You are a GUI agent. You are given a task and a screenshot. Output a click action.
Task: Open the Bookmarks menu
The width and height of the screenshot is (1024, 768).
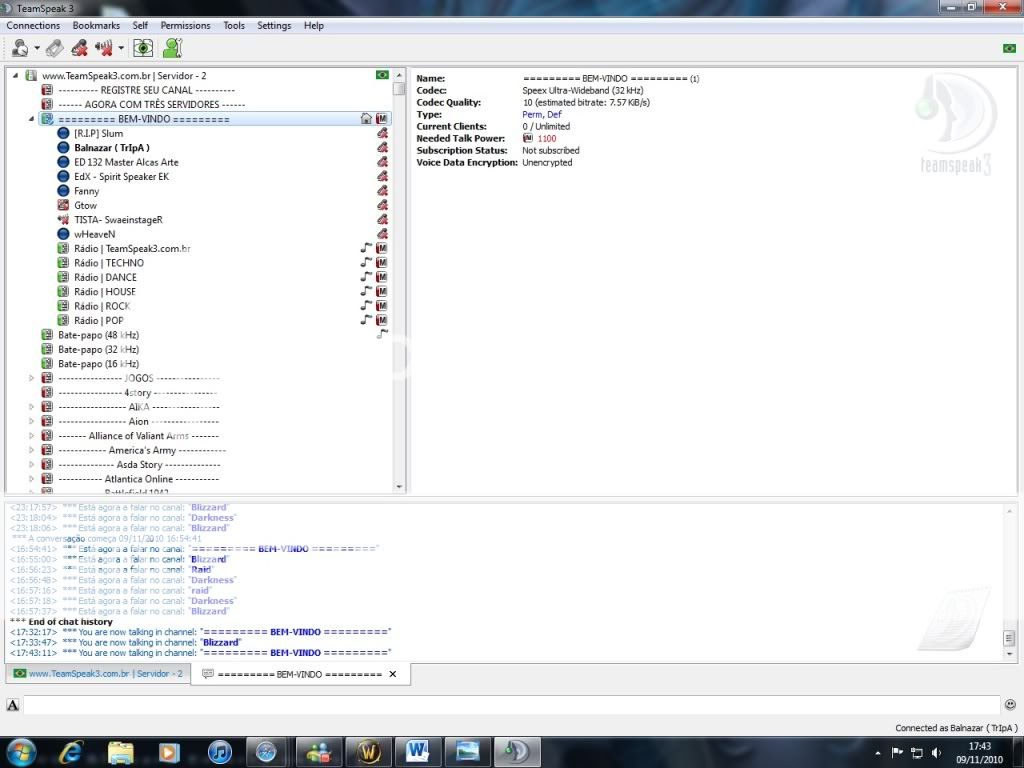[x=96, y=25]
